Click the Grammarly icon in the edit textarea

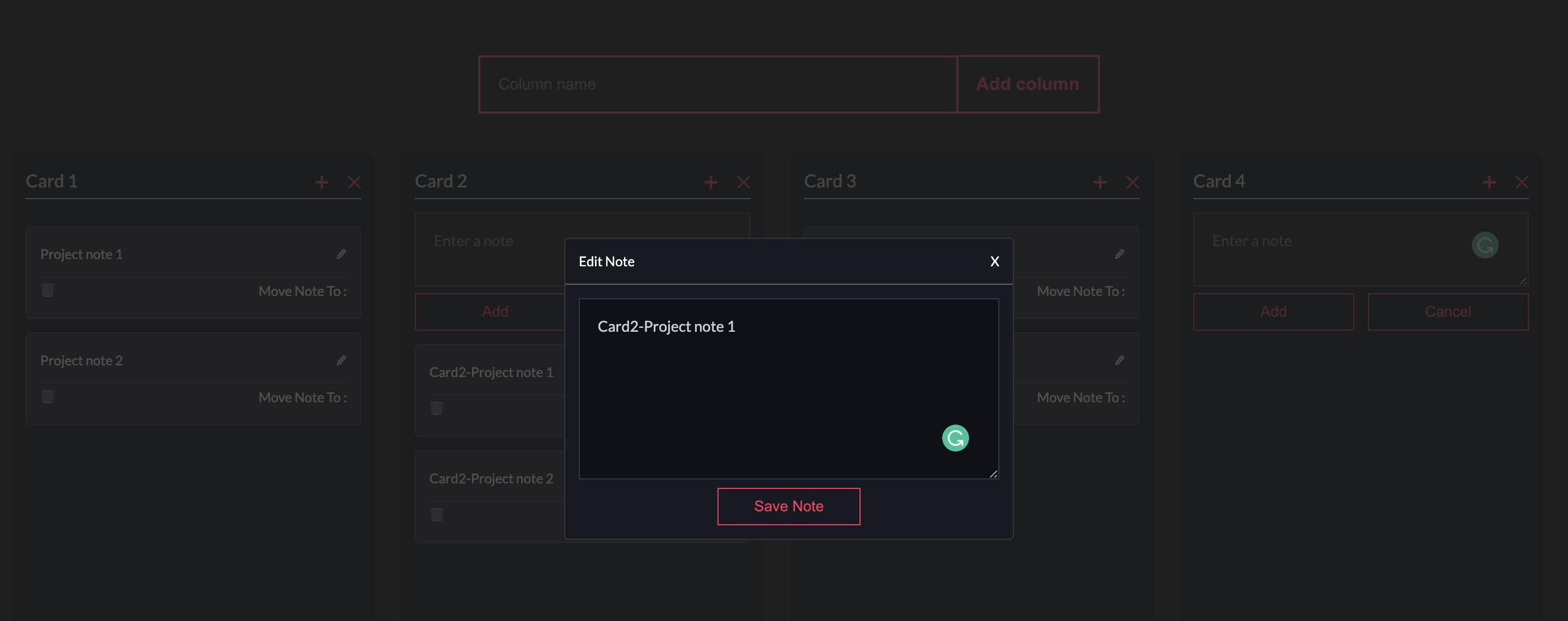pyautogui.click(x=955, y=437)
